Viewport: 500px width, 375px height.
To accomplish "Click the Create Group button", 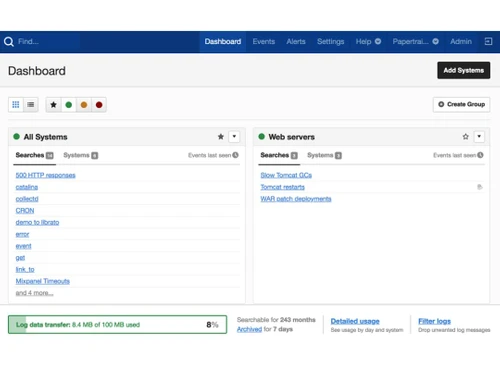I will click(x=461, y=104).
